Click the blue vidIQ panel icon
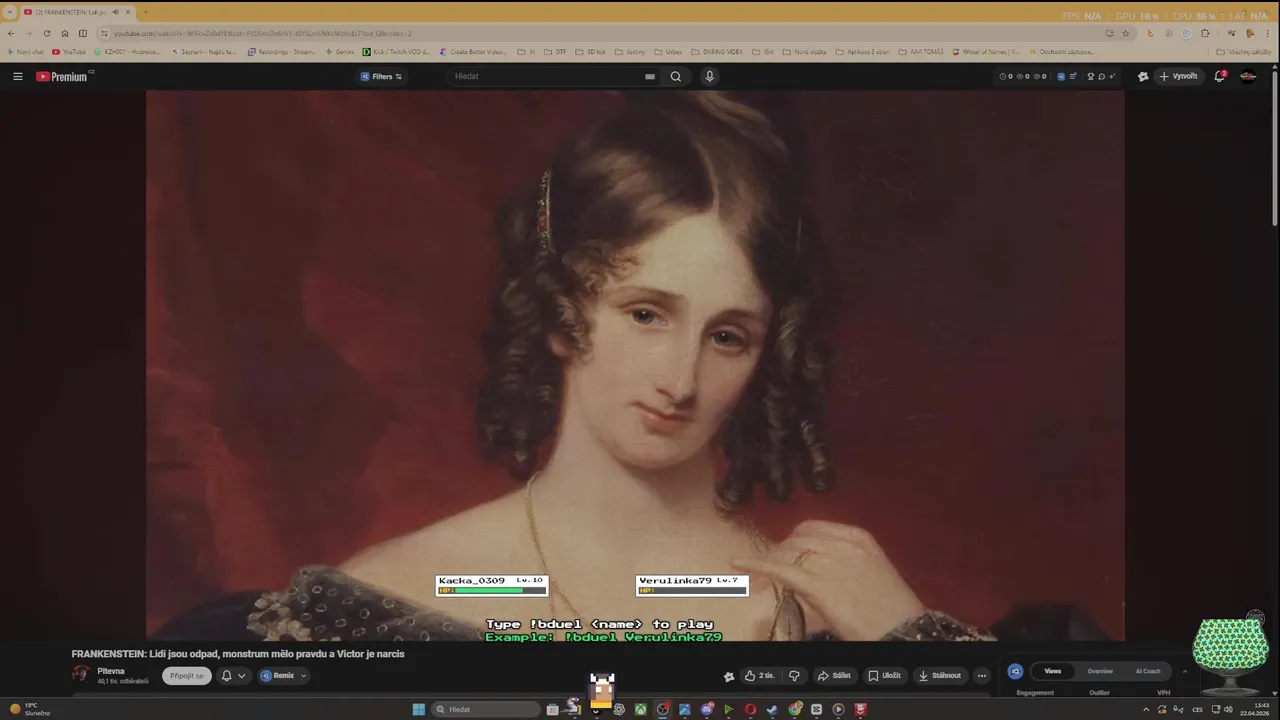Viewport: 1280px width, 720px height. coord(1015,671)
